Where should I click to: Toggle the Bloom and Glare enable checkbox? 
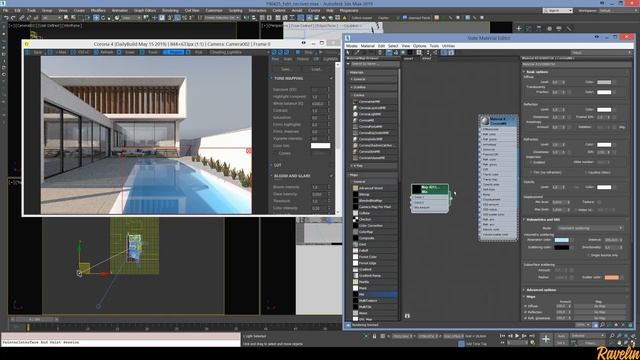(331, 176)
